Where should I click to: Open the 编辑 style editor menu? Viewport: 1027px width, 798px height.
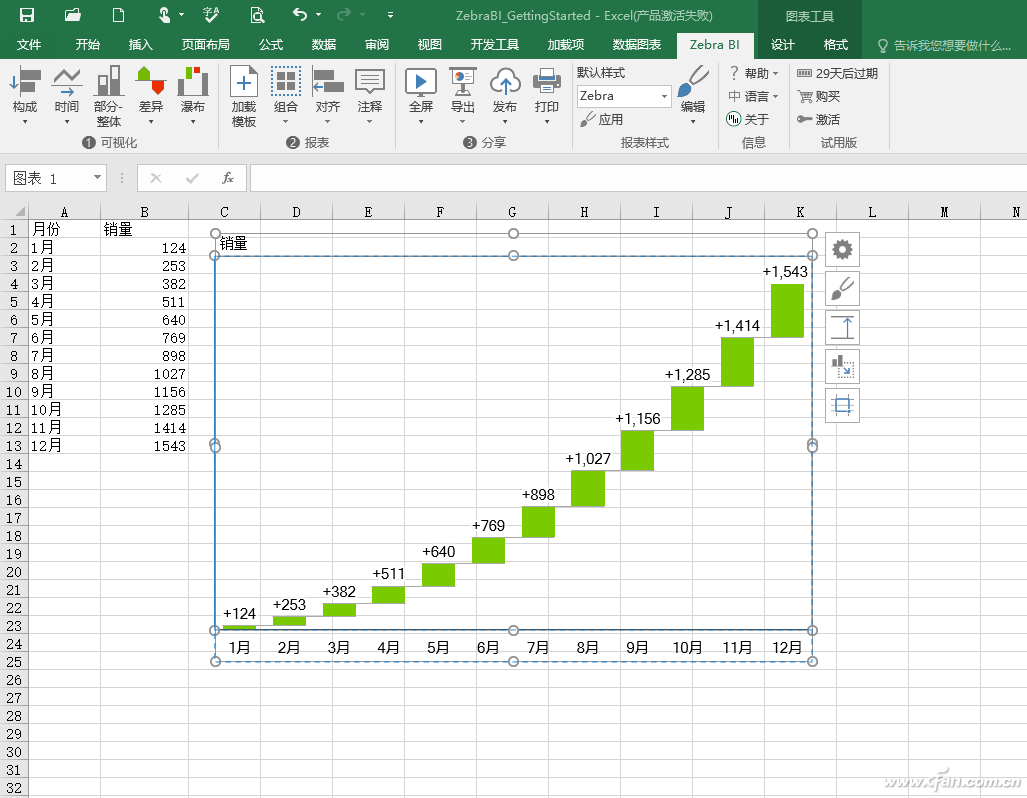point(693,96)
